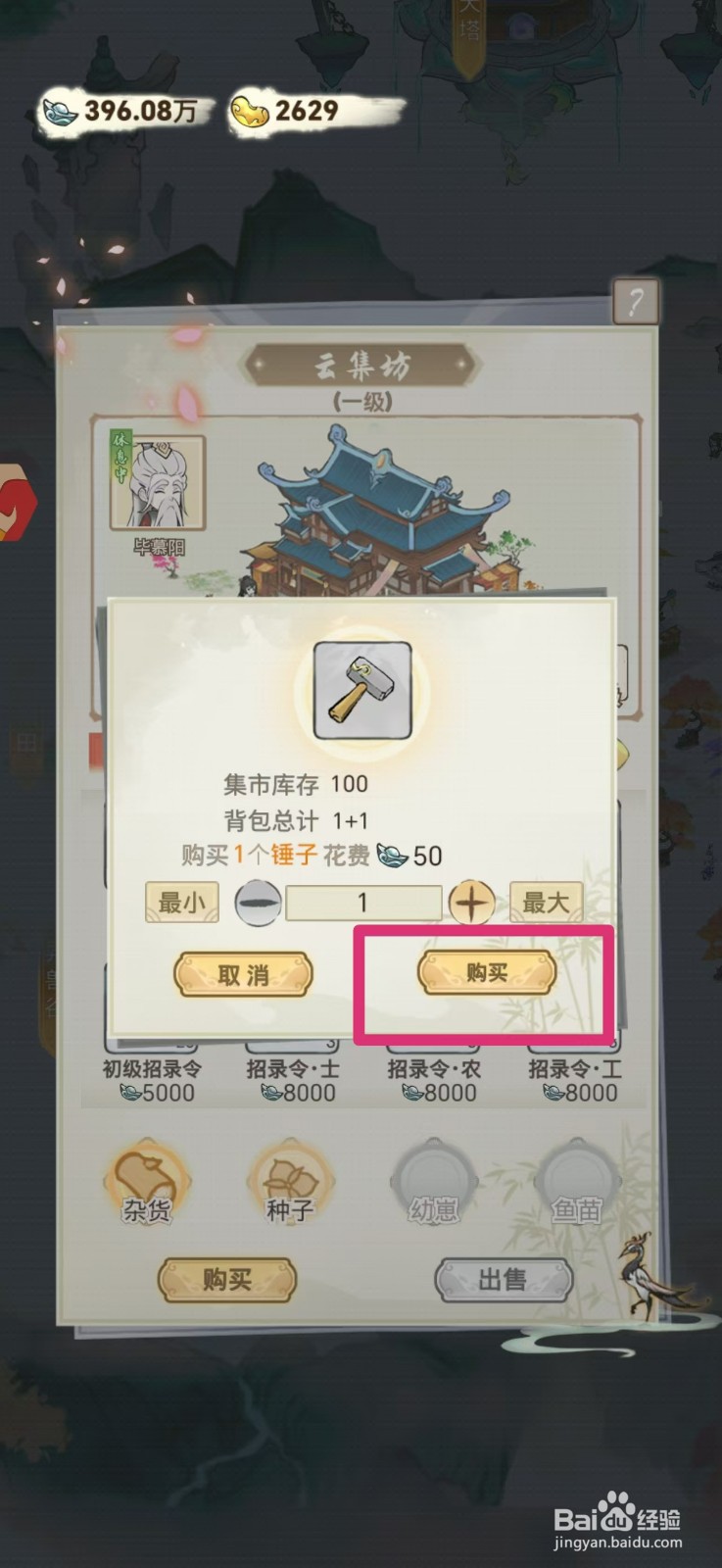Set quantity to maximum with 最大
The width and height of the screenshot is (722, 1568).
pyautogui.click(x=546, y=902)
